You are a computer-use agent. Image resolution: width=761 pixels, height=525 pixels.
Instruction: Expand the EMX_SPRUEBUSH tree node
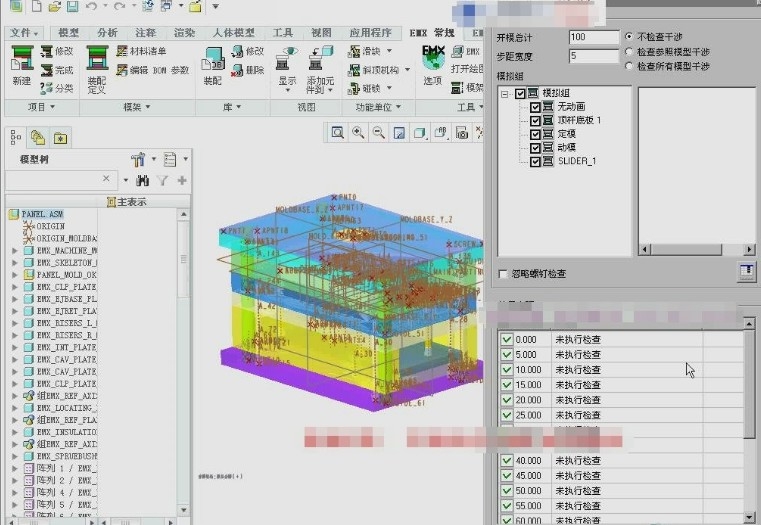click(x=15, y=456)
